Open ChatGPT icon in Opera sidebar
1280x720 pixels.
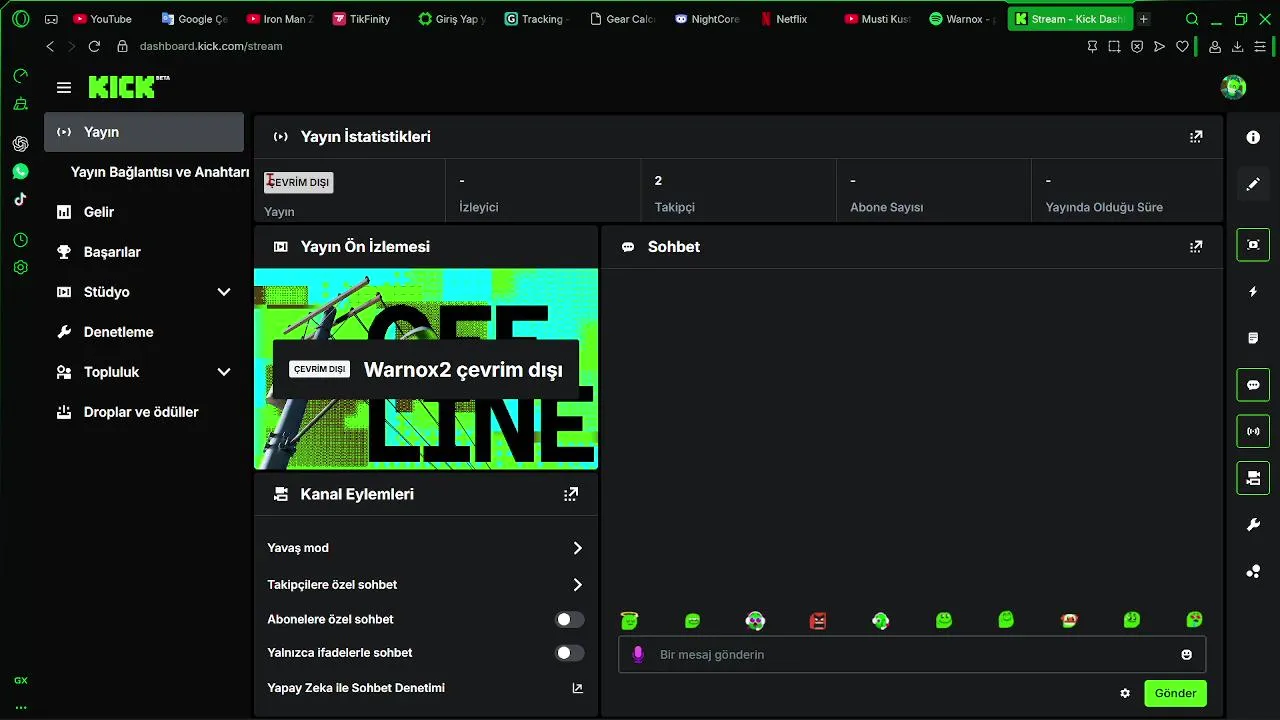20,144
